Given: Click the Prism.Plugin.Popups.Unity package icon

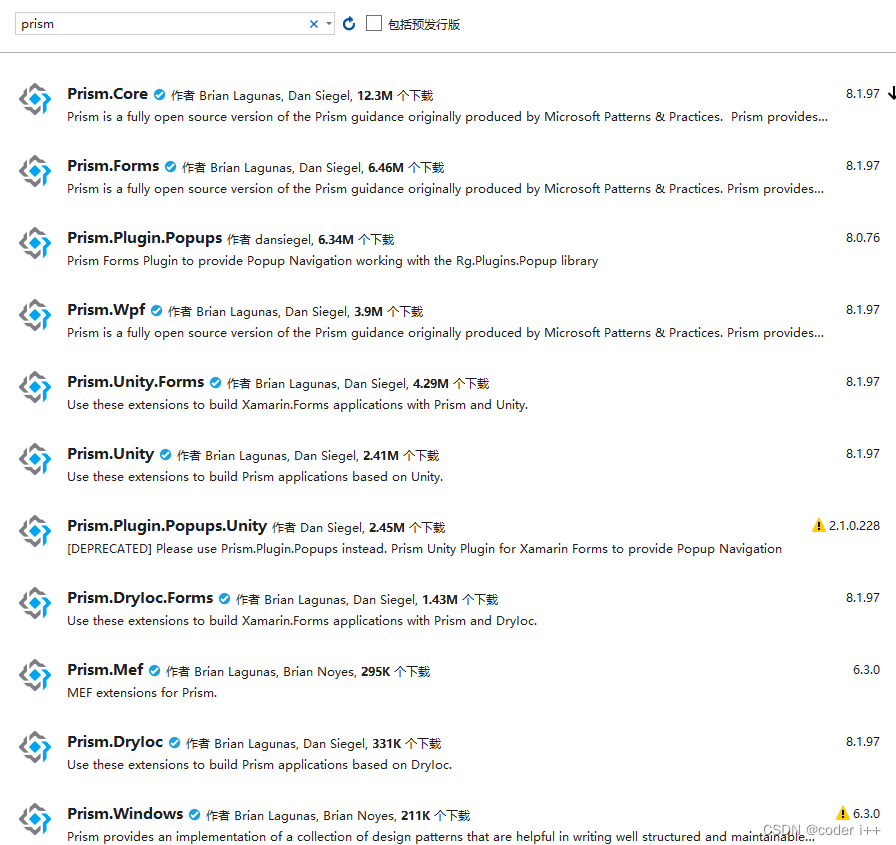Looking at the screenshot, I should click(x=35, y=531).
